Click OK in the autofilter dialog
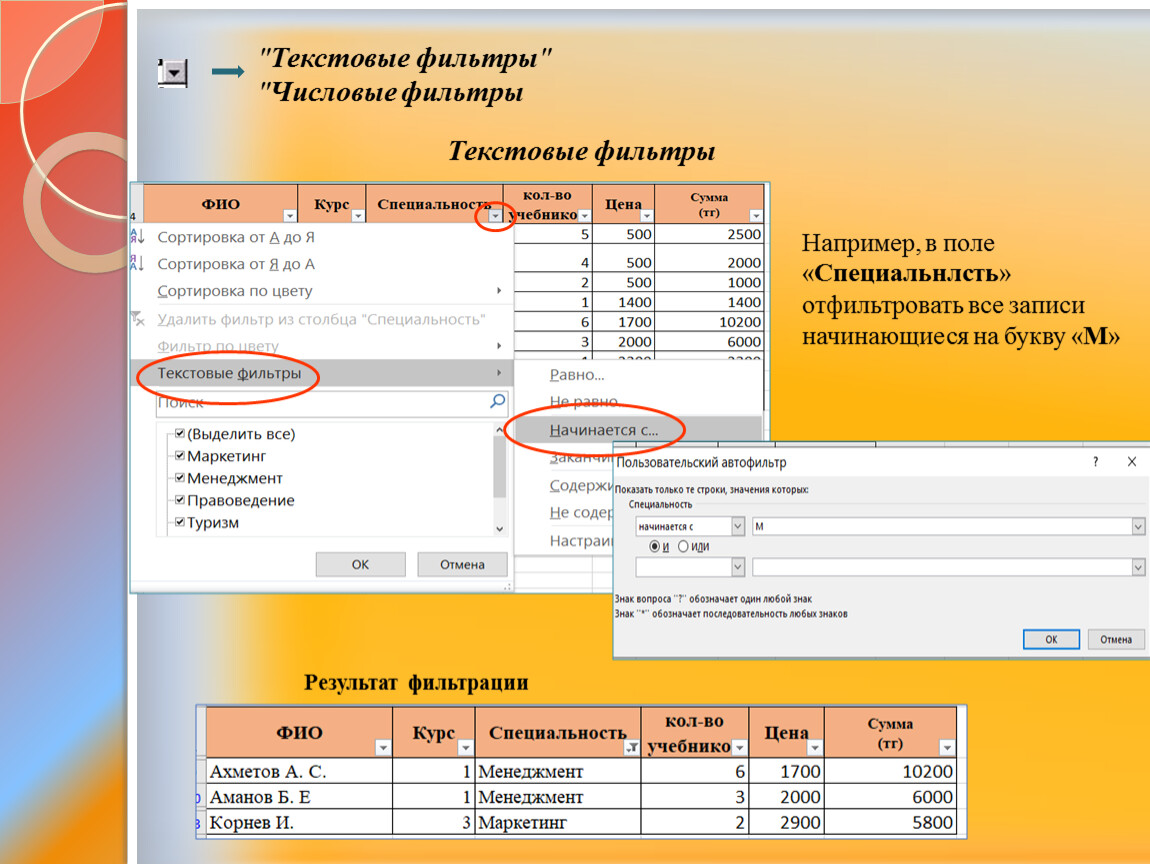 pos(1051,640)
